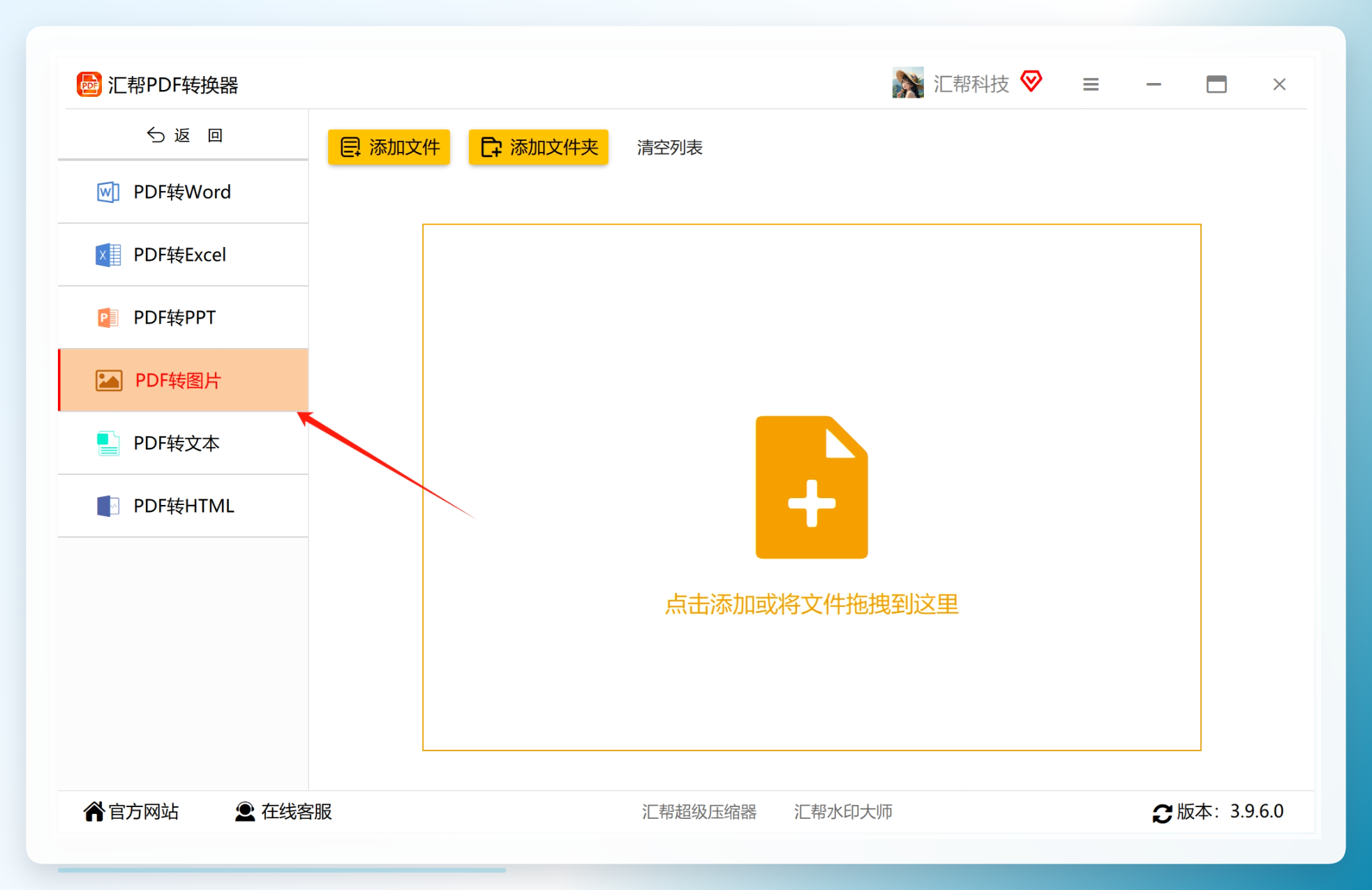Viewport: 1372px width, 890px height.
Task: Open the hamburger menu icon
Action: point(1091,84)
